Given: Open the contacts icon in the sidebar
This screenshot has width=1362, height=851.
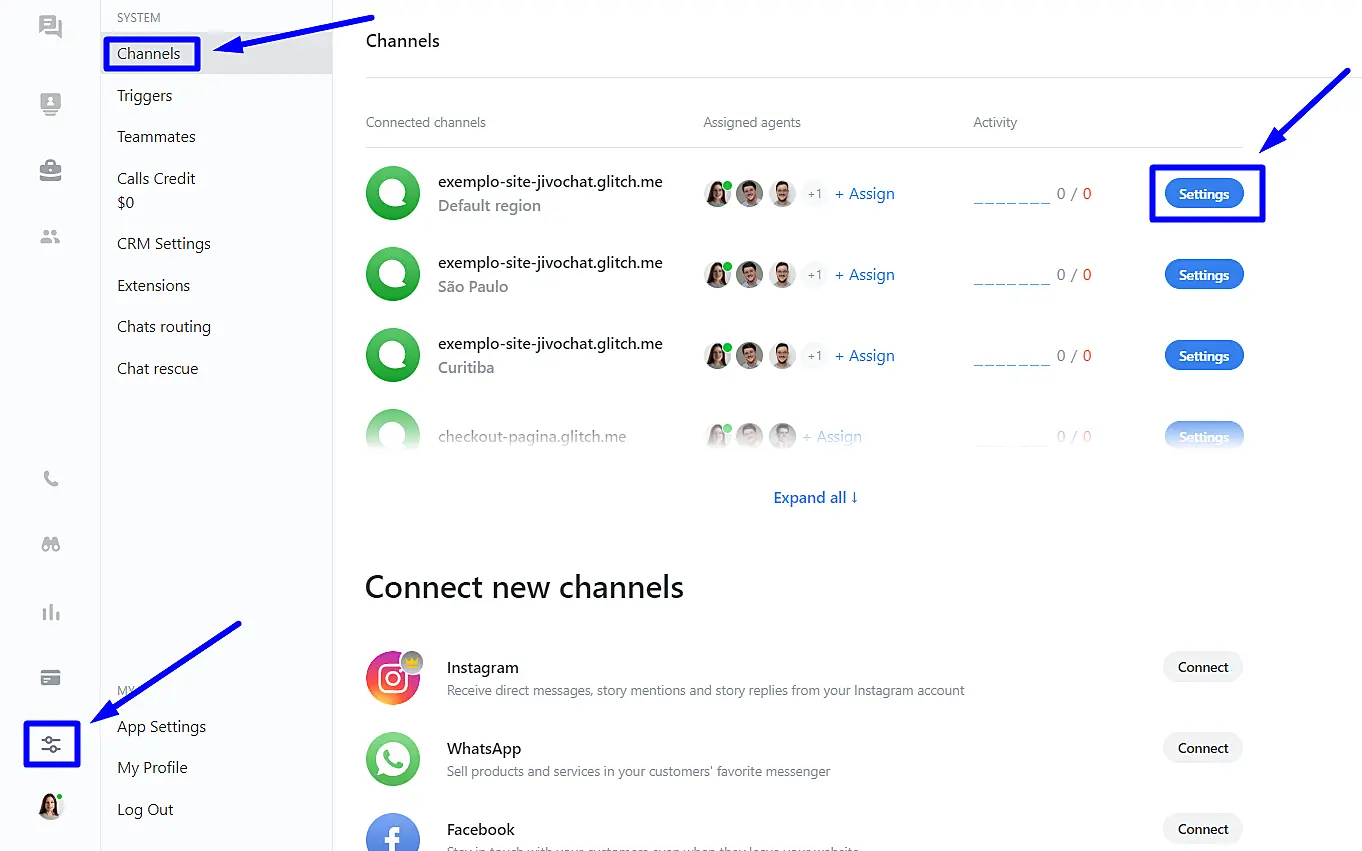Looking at the screenshot, I should [x=50, y=104].
